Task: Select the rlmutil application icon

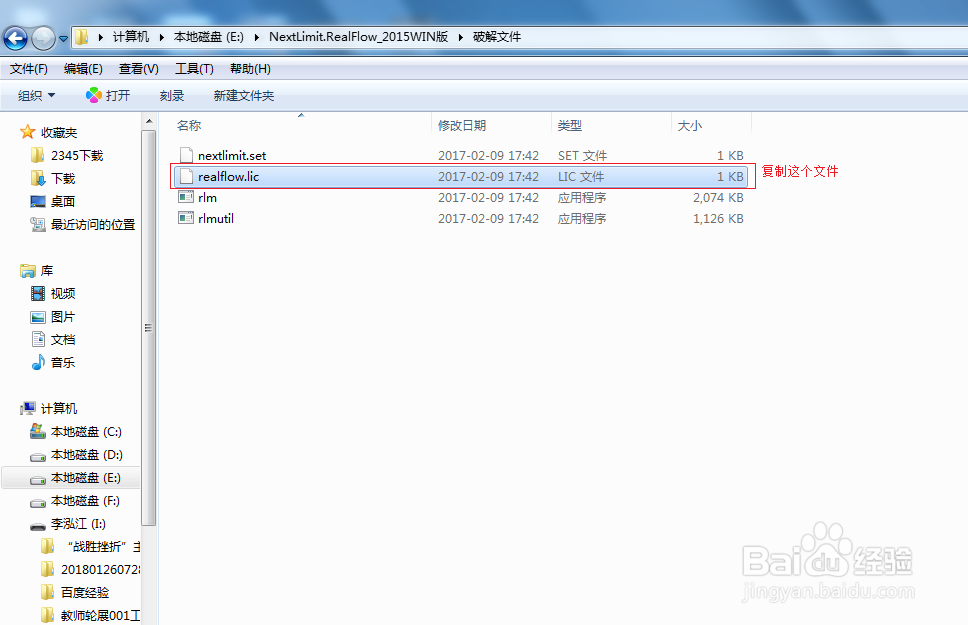Action: (186, 218)
